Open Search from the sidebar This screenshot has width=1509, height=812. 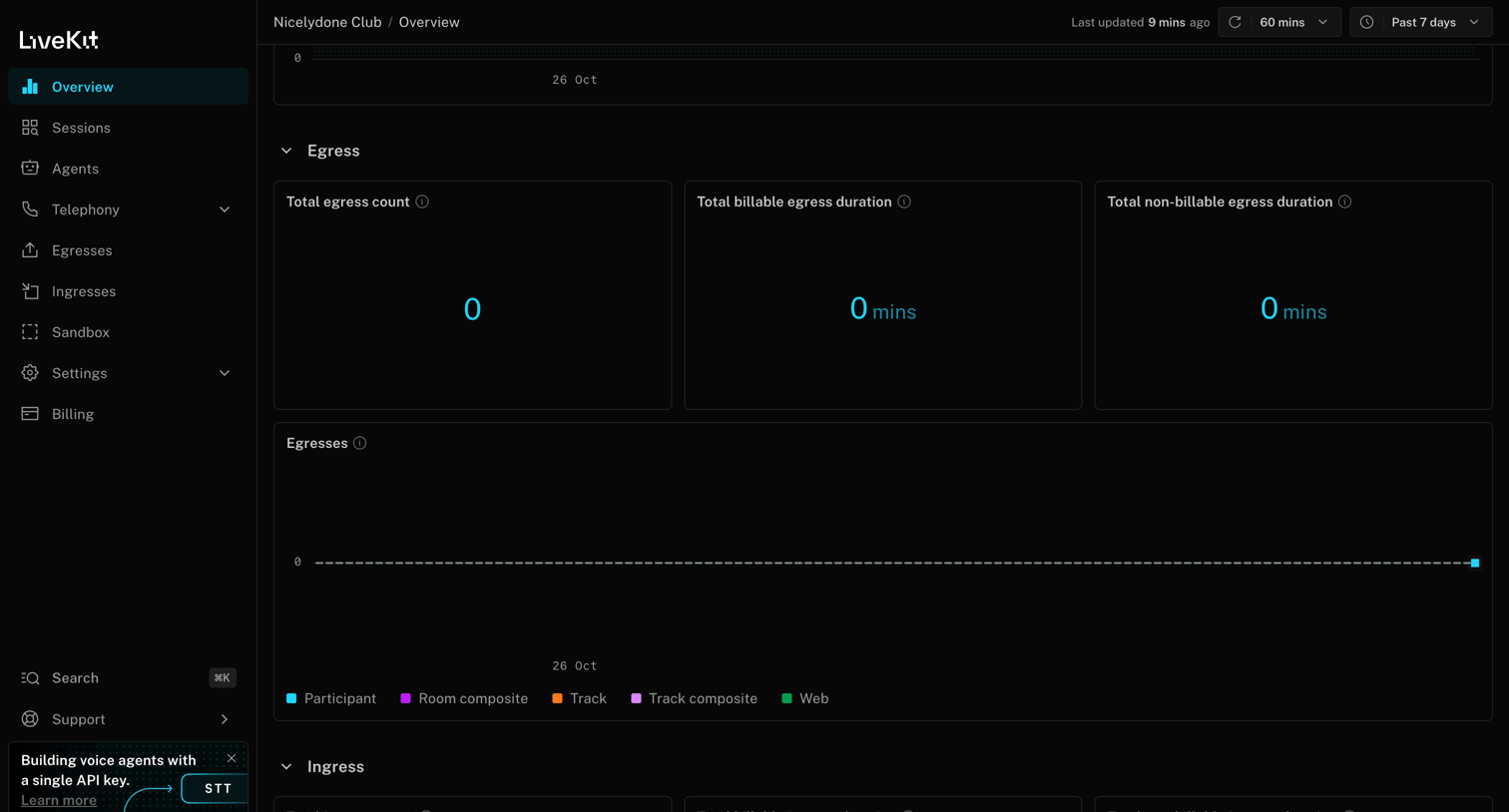128,678
